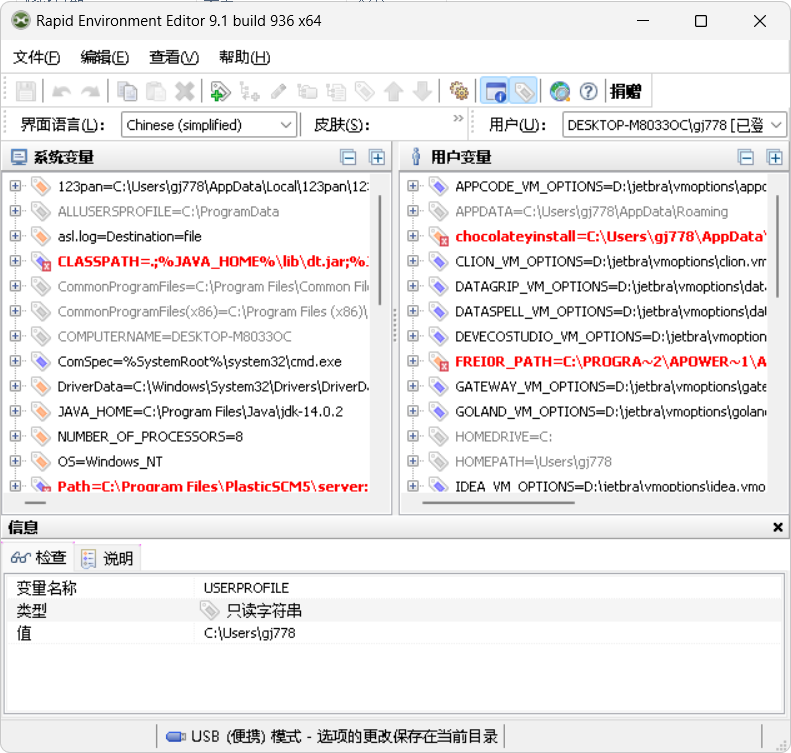Select the OS=Windows_NT variable
Viewport: 791px width, 753px height.
(x=110, y=461)
